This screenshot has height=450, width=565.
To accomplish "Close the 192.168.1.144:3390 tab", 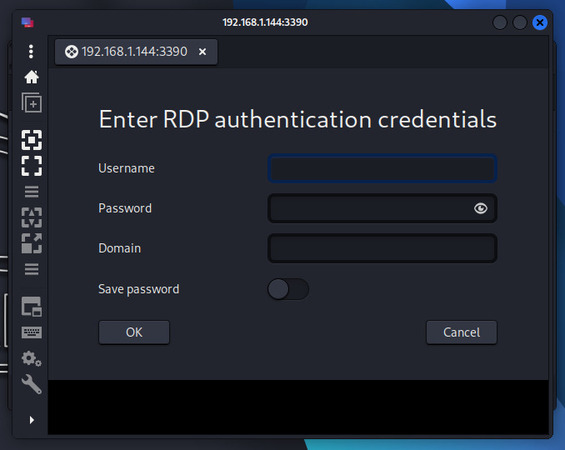I will click(x=203, y=52).
